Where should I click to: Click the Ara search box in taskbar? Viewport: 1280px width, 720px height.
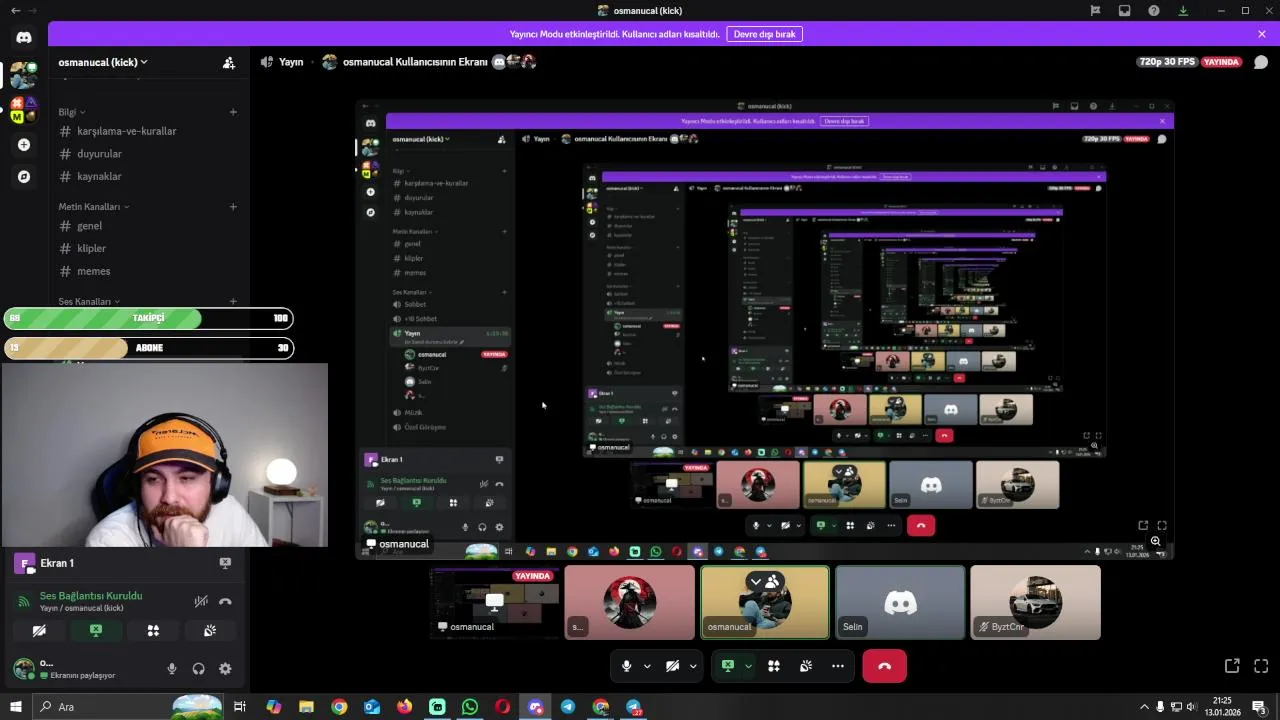(126, 707)
